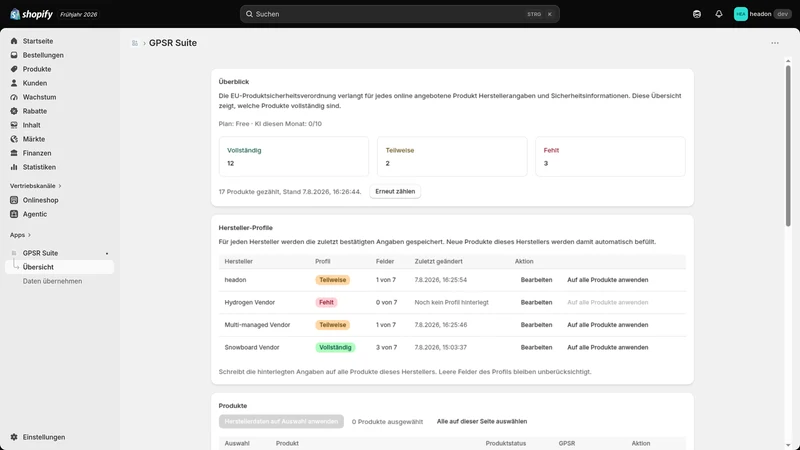Click the Inhalt content icon
The height and width of the screenshot is (450, 800).
(14, 125)
